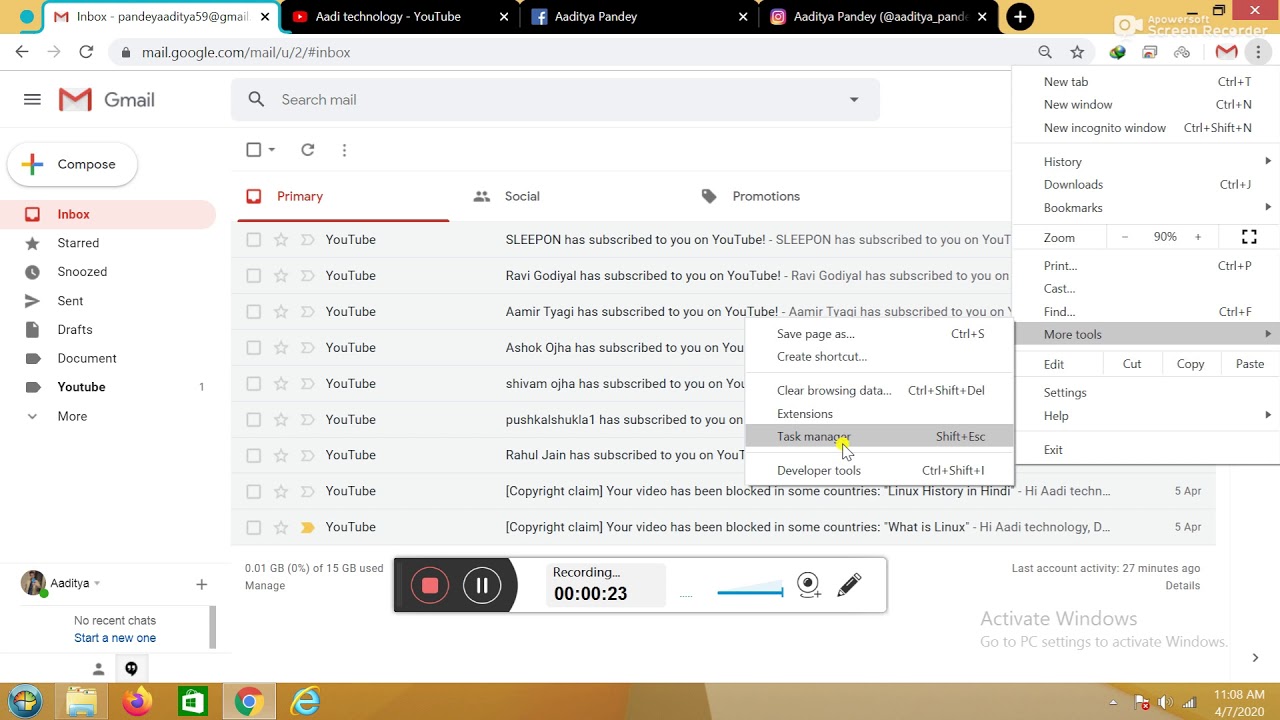Open new browser tab with plus button
This screenshot has width=1280, height=720.
click(x=1020, y=17)
